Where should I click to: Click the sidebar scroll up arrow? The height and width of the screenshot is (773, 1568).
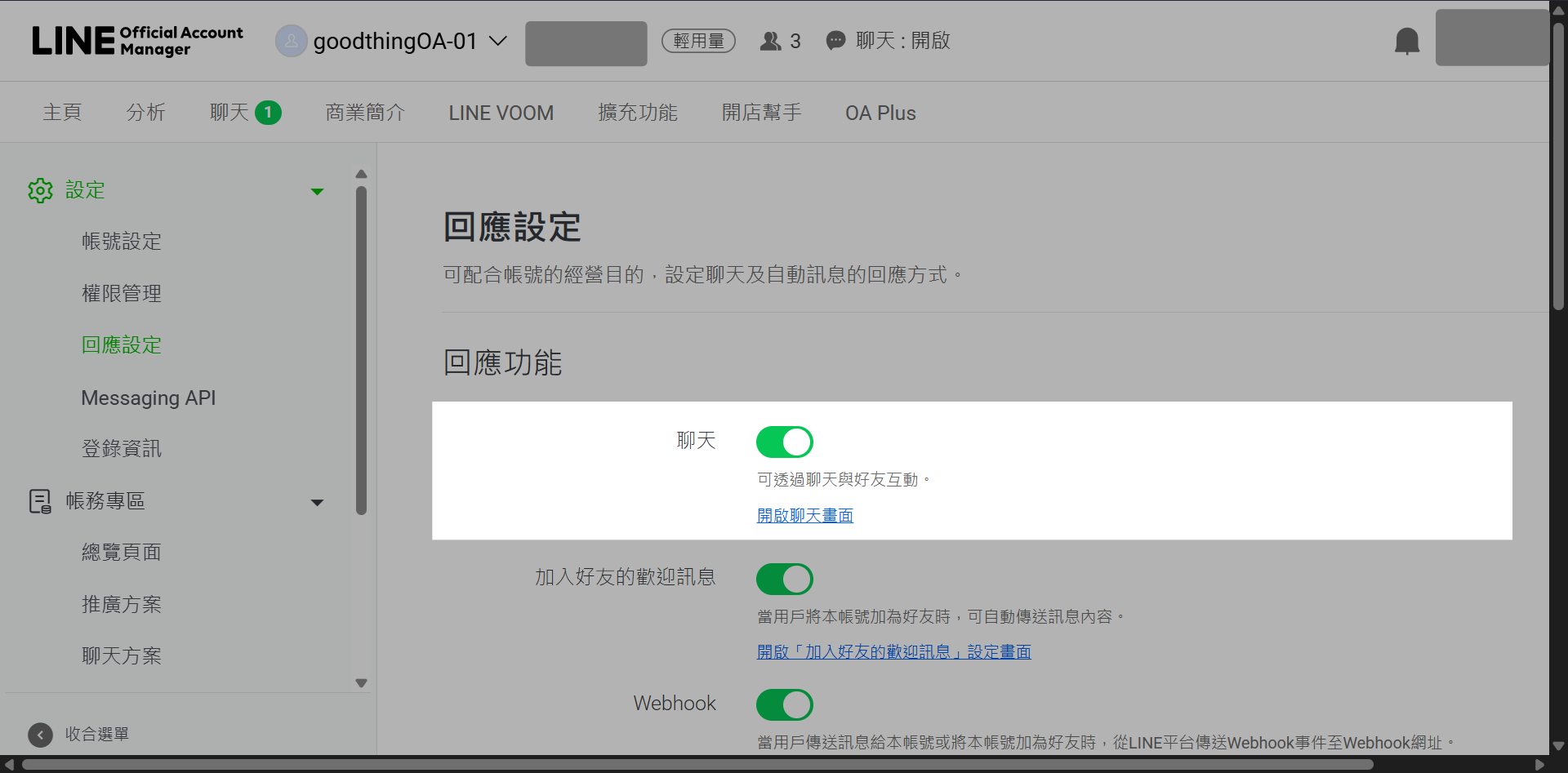[x=362, y=174]
